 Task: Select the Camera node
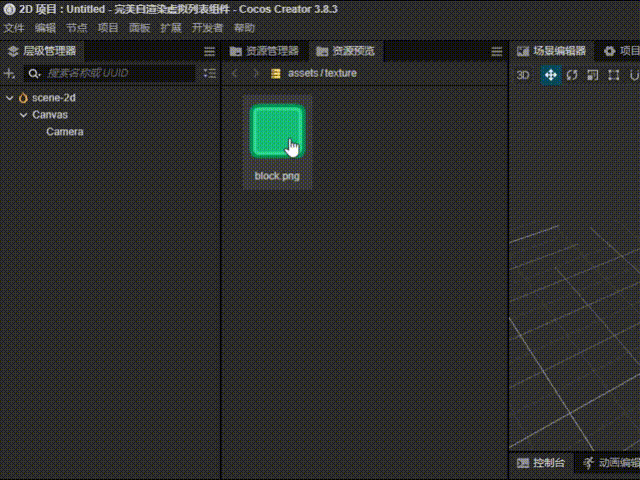point(64,132)
